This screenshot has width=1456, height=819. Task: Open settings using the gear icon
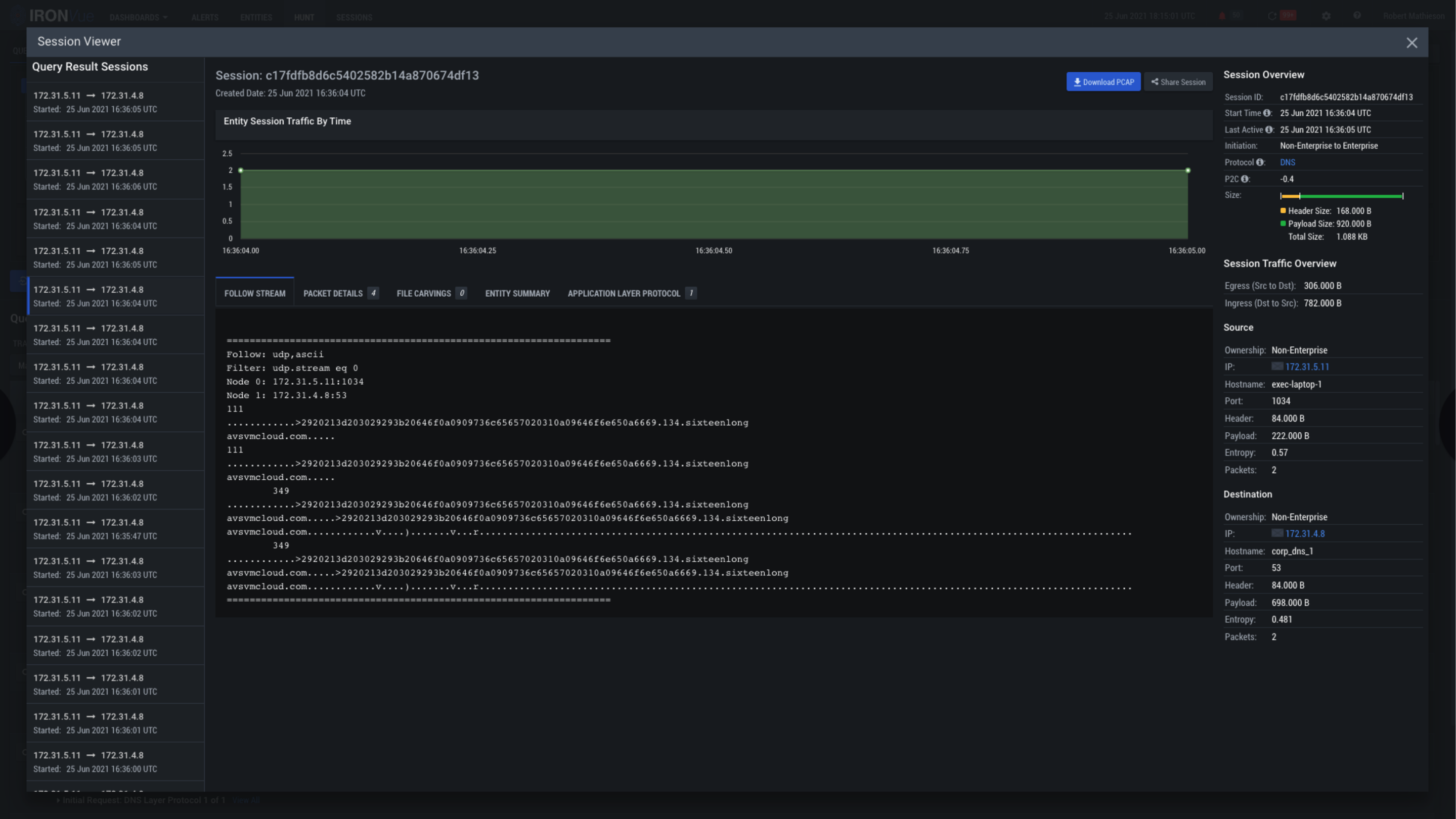(1327, 16)
